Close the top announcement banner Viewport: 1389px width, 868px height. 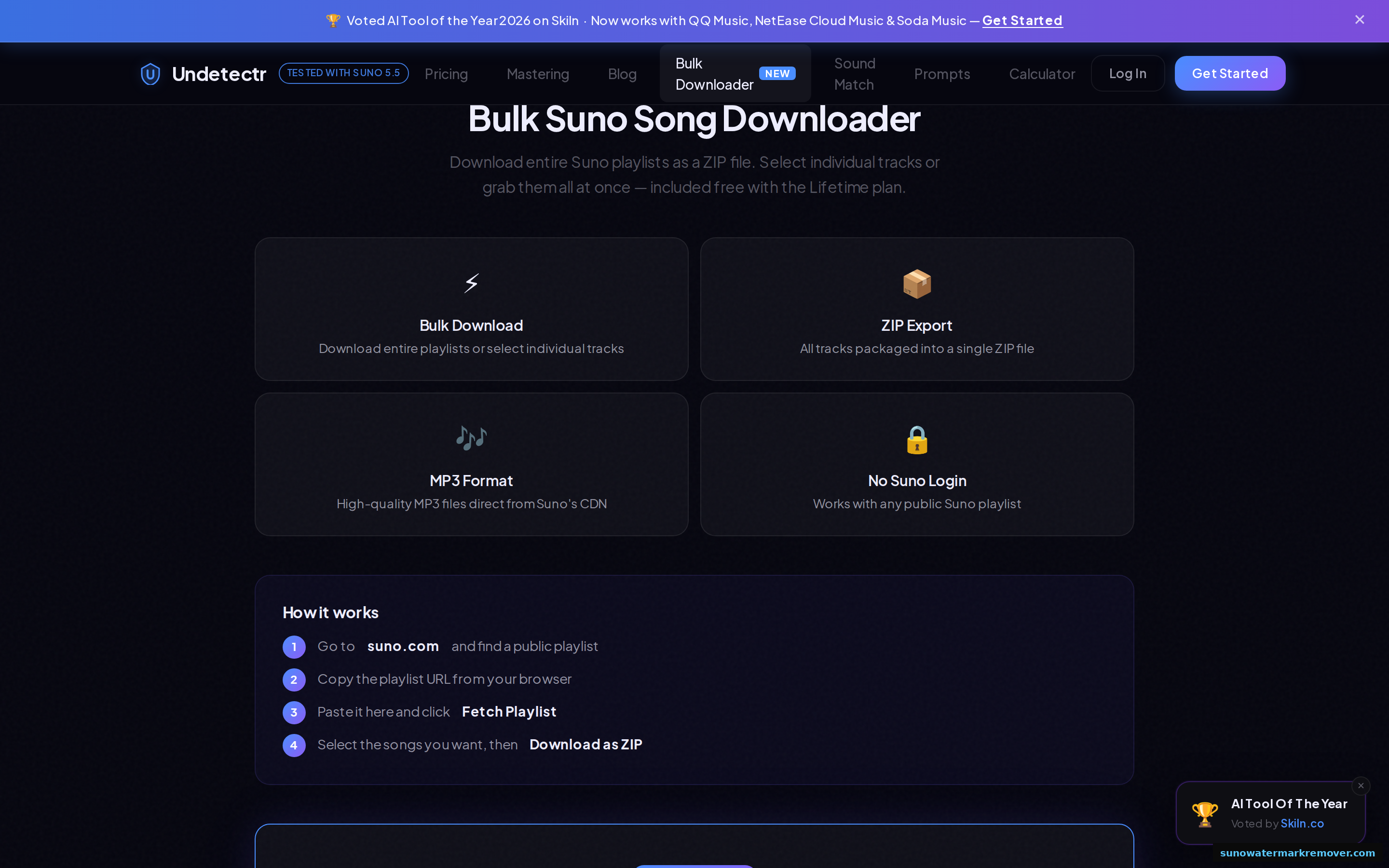1359,20
